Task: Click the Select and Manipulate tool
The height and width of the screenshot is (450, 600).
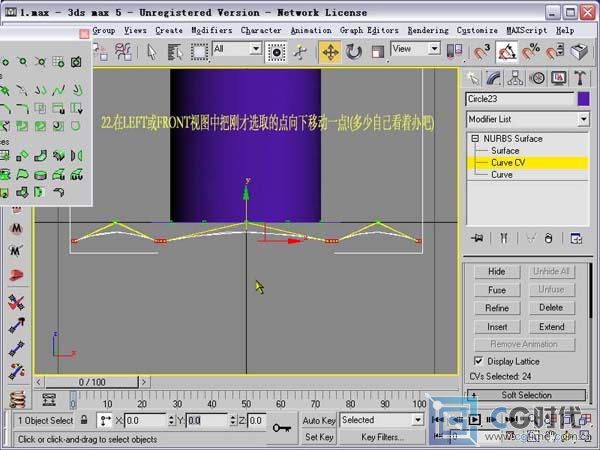Action: pos(300,52)
